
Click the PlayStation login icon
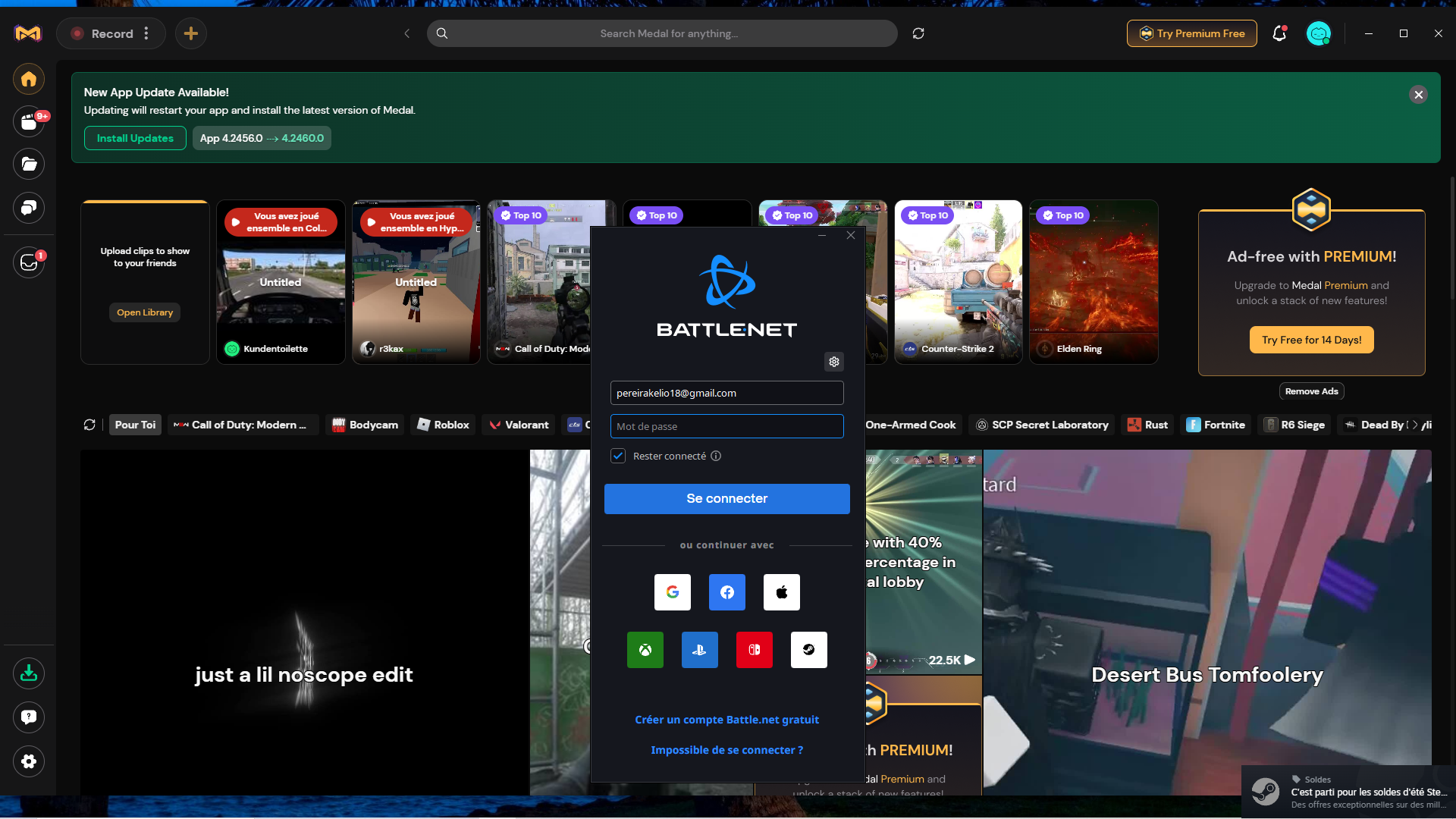point(700,650)
